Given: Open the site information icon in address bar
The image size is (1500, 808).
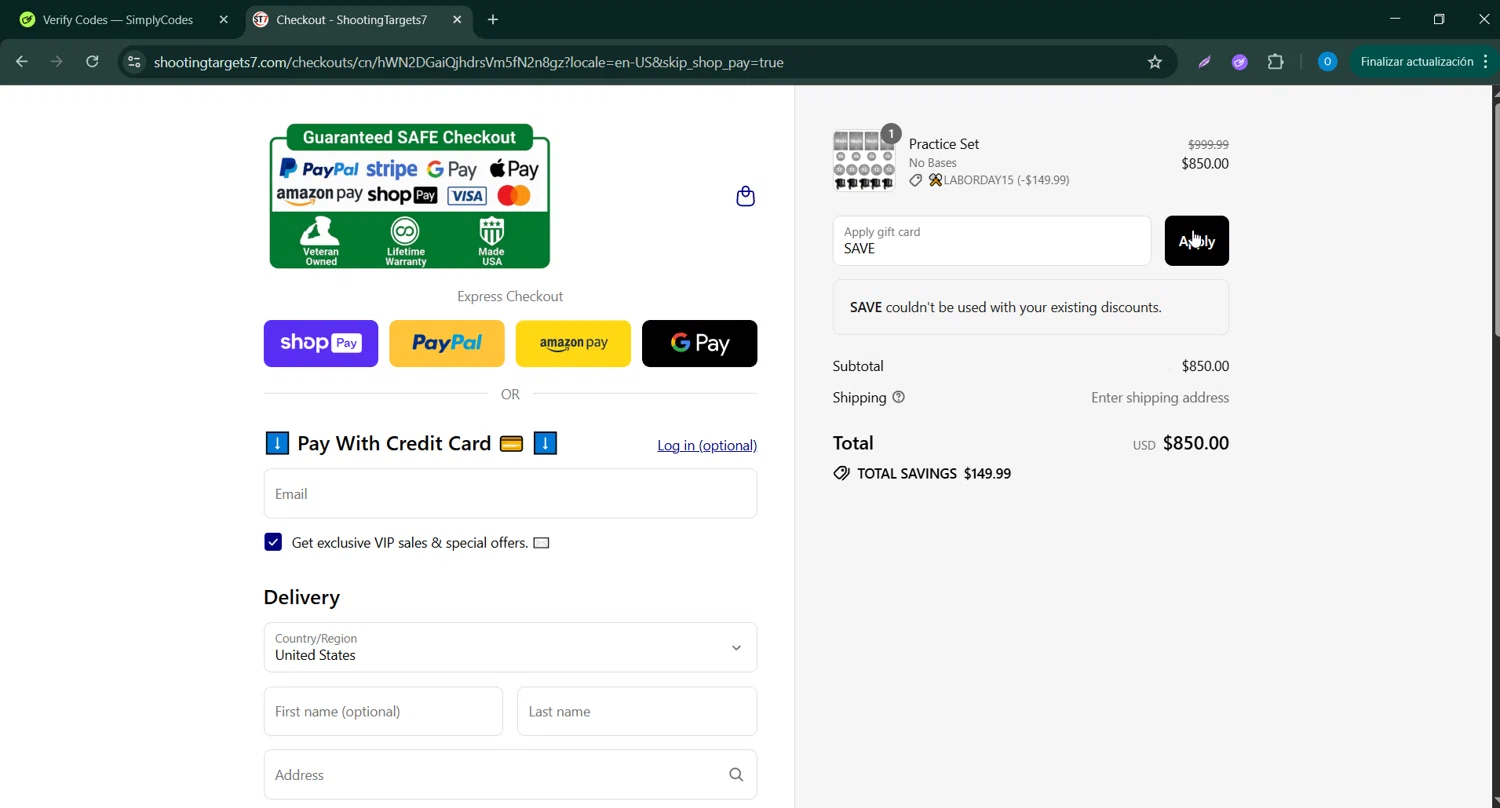Looking at the screenshot, I should click(x=134, y=62).
